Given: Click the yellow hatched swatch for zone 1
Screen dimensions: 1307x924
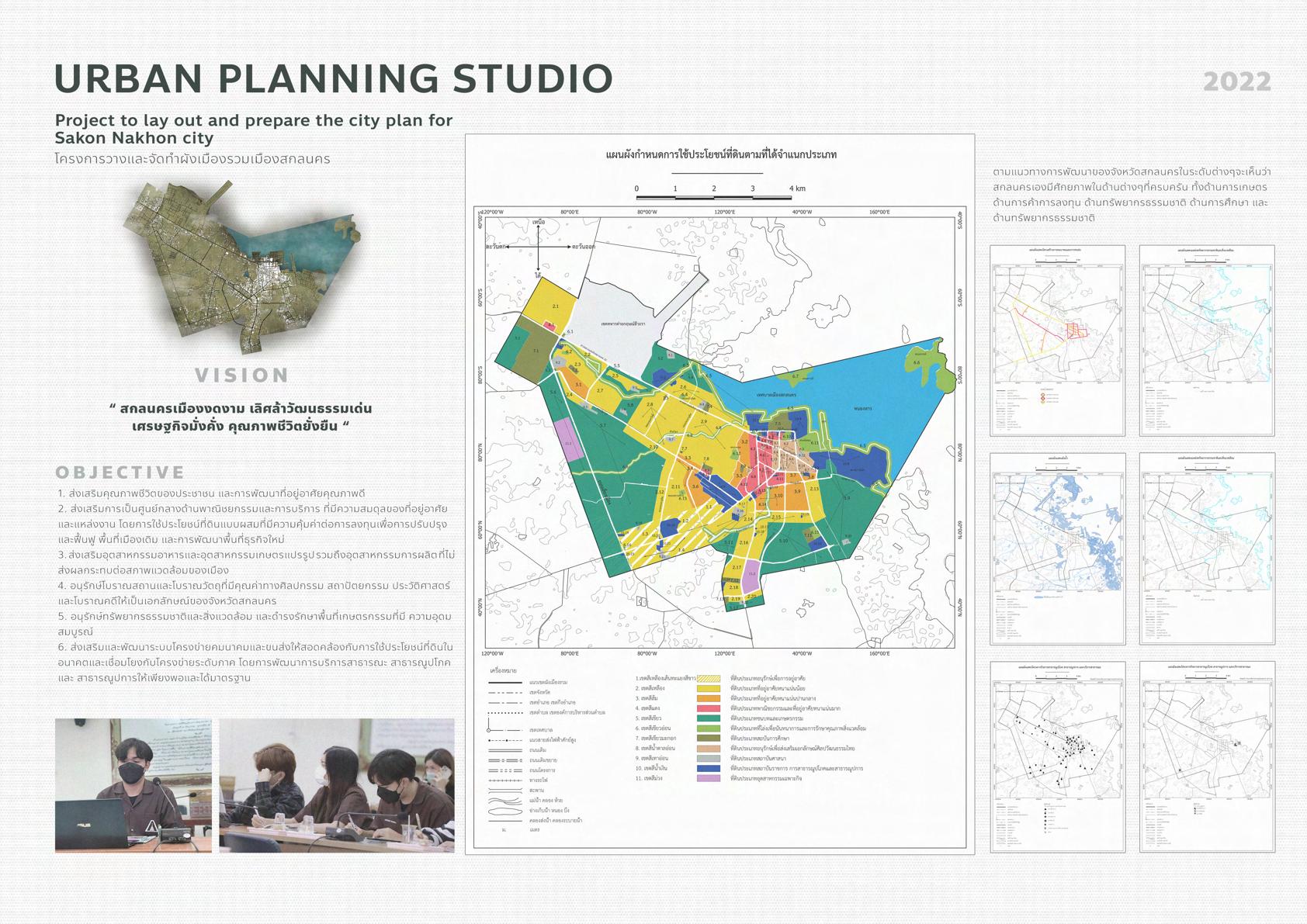Looking at the screenshot, I should [709, 678].
